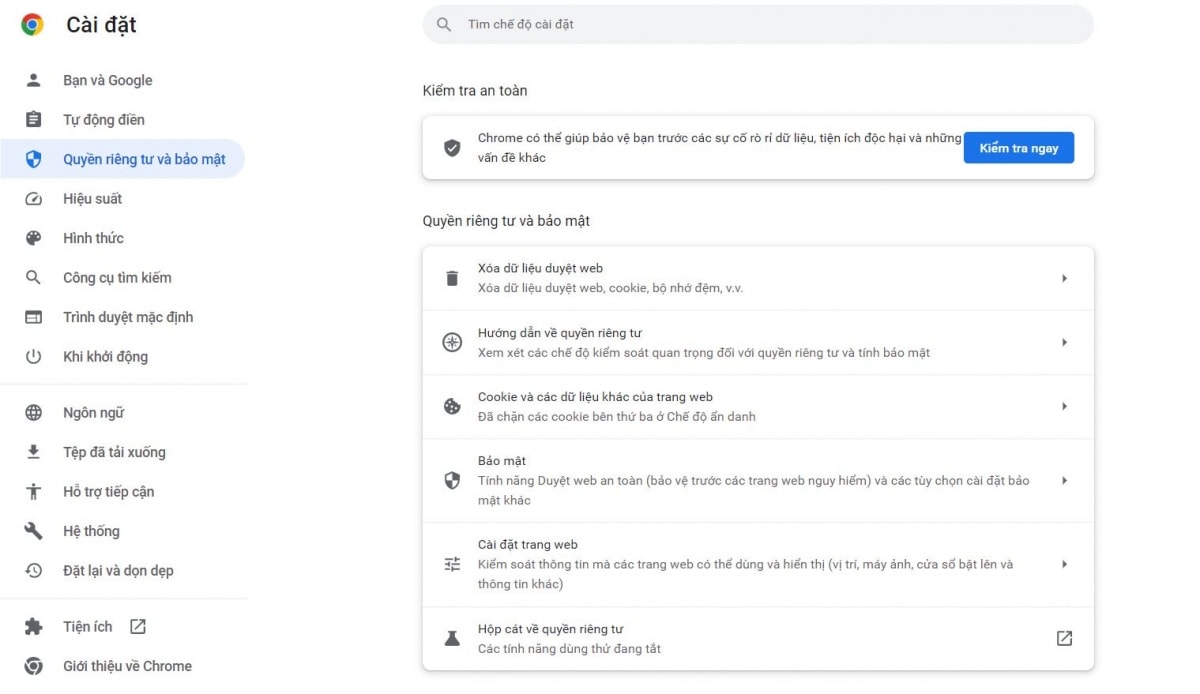The image size is (1200, 694).
Task: Click the wrench icon for Hệ thống
Action: (x=34, y=531)
